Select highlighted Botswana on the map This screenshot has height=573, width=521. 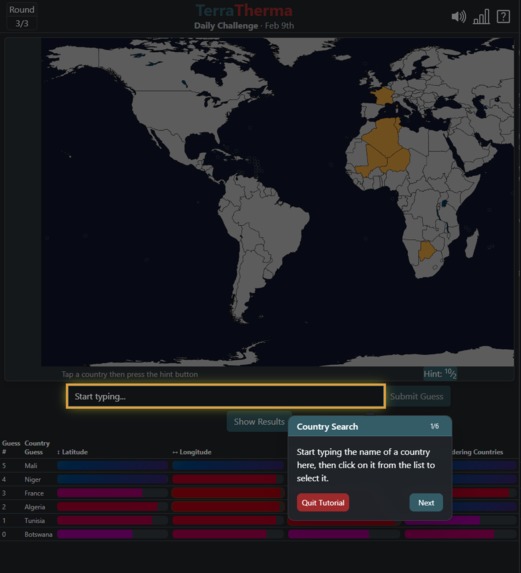pyautogui.click(x=426, y=251)
